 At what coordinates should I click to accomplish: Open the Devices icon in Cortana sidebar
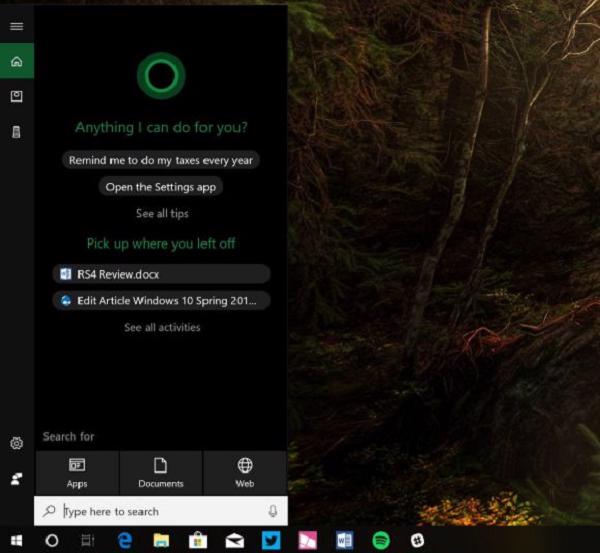point(16,131)
